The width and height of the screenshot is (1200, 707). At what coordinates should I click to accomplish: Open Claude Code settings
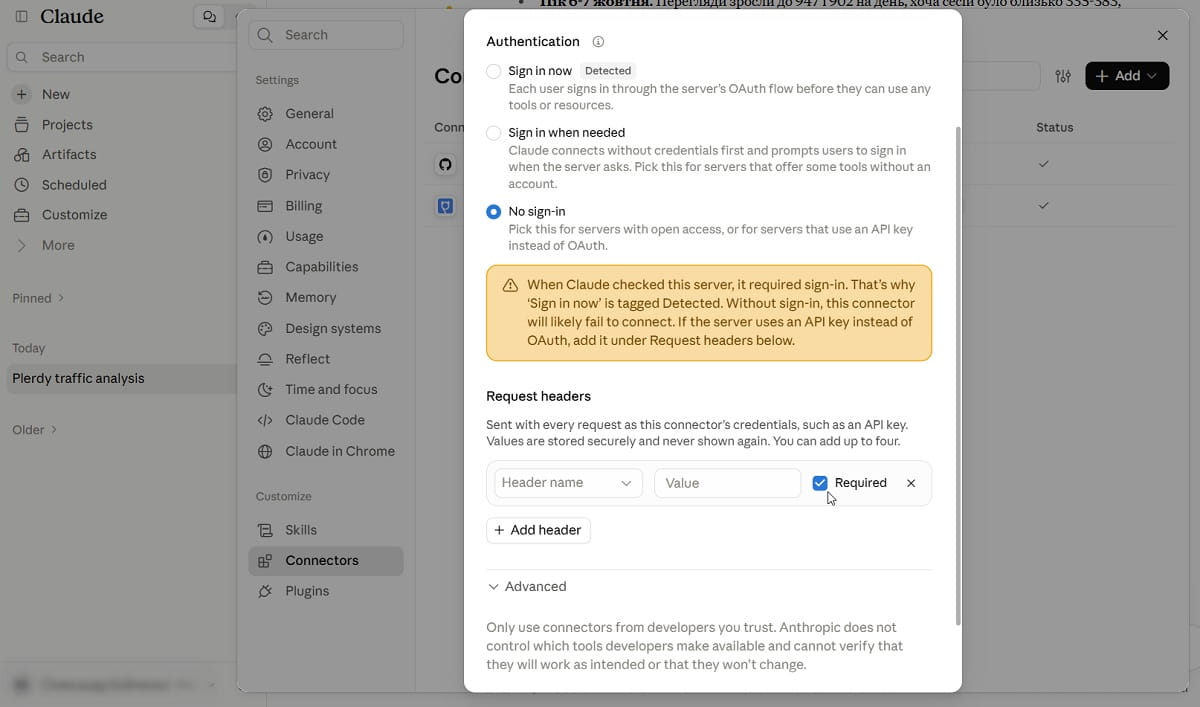tap(325, 420)
